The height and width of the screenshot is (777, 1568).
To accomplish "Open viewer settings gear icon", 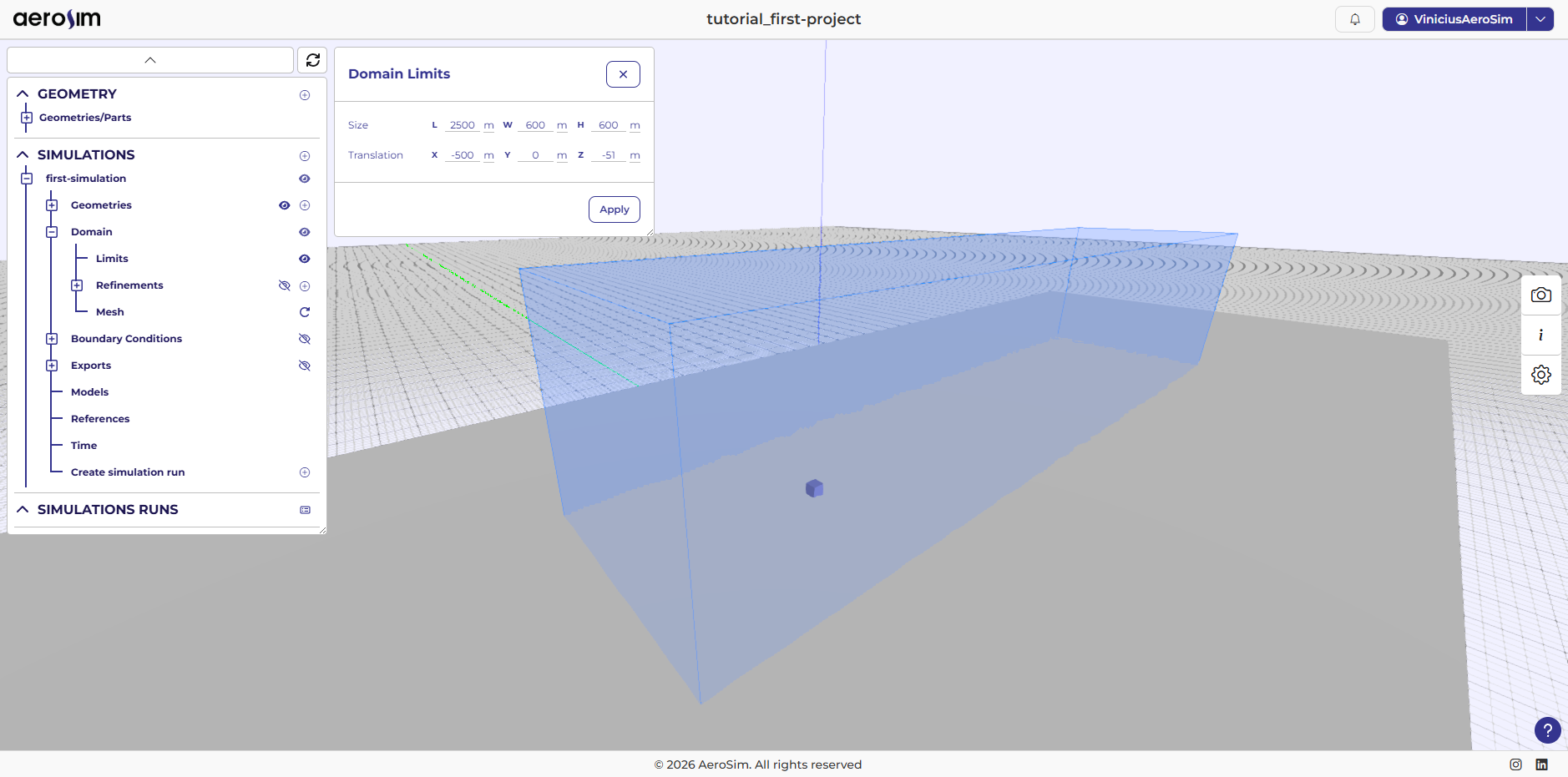I will point(1540,375).
